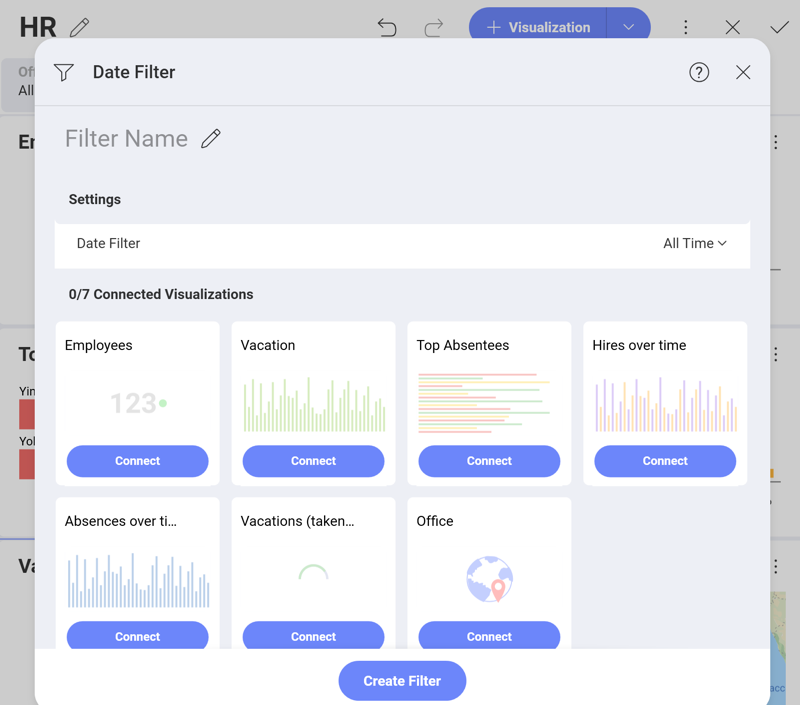Open the All Time dropdown
This screenshot has width=800, height=705.
point(694,243)
